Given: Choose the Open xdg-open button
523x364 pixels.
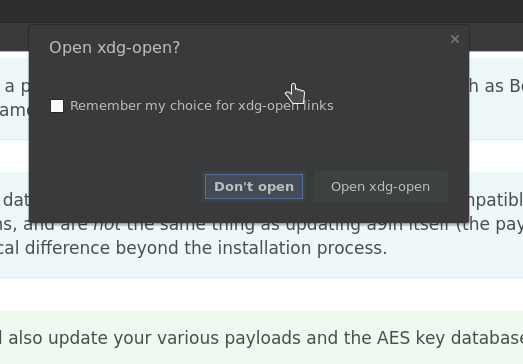Looking at the screenshot, I should click(381, 187).
